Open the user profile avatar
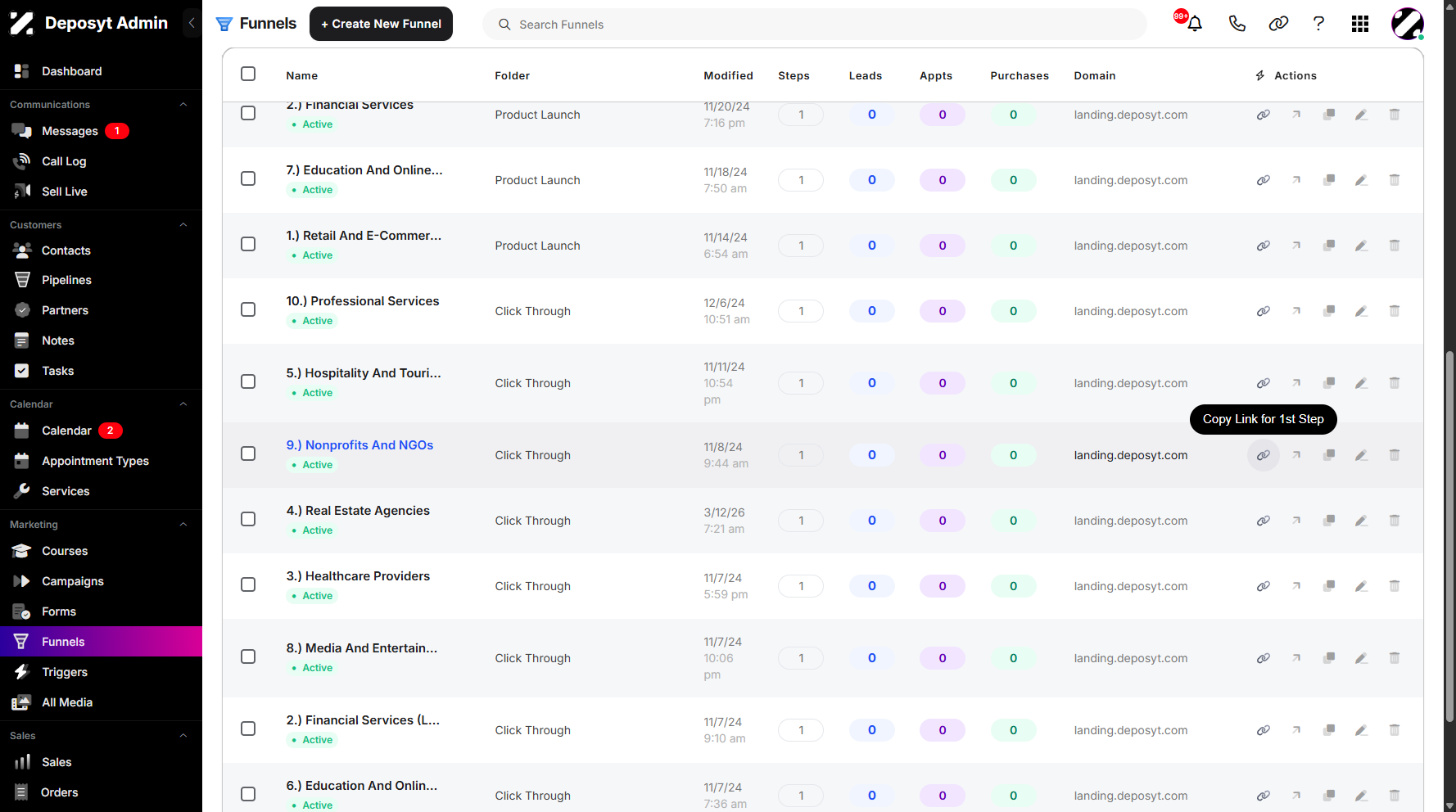 [x=1408, y=24]
